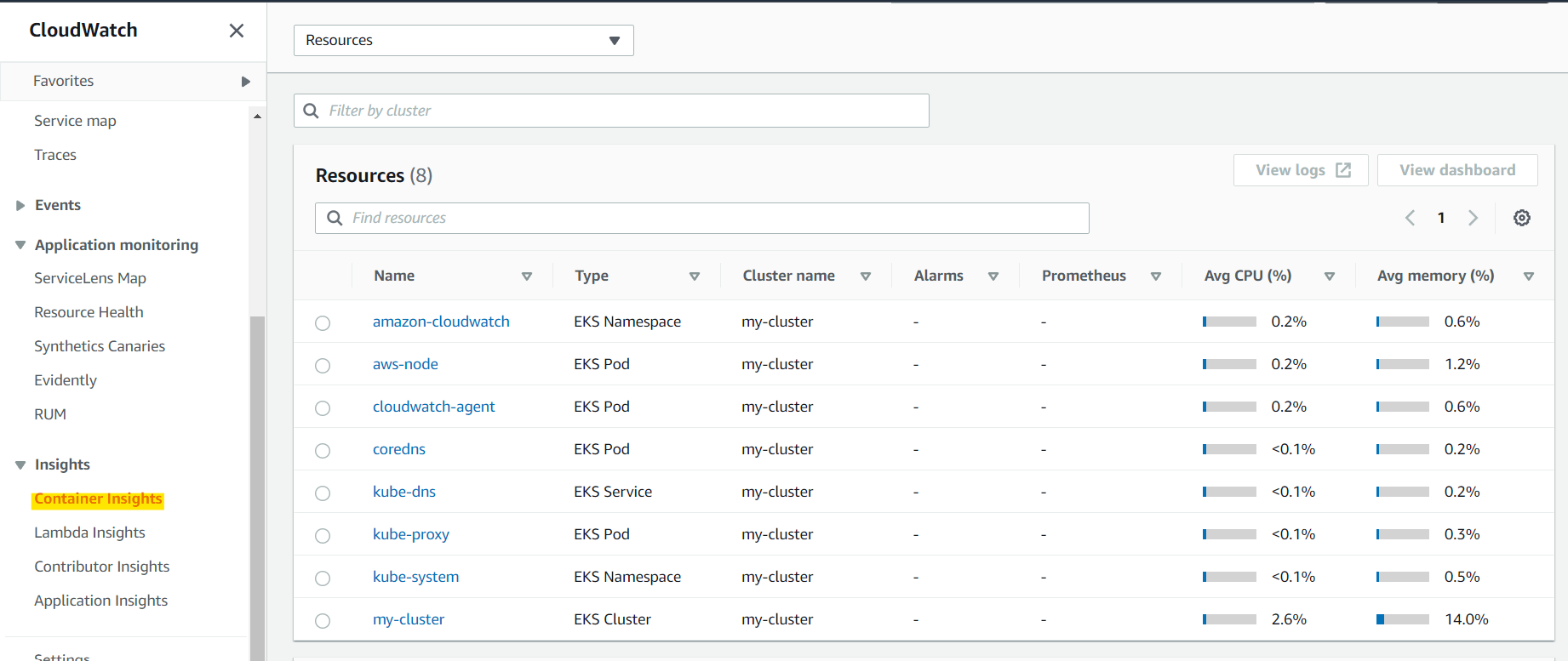Select the coredns row radio button

[x=323, y=451]
